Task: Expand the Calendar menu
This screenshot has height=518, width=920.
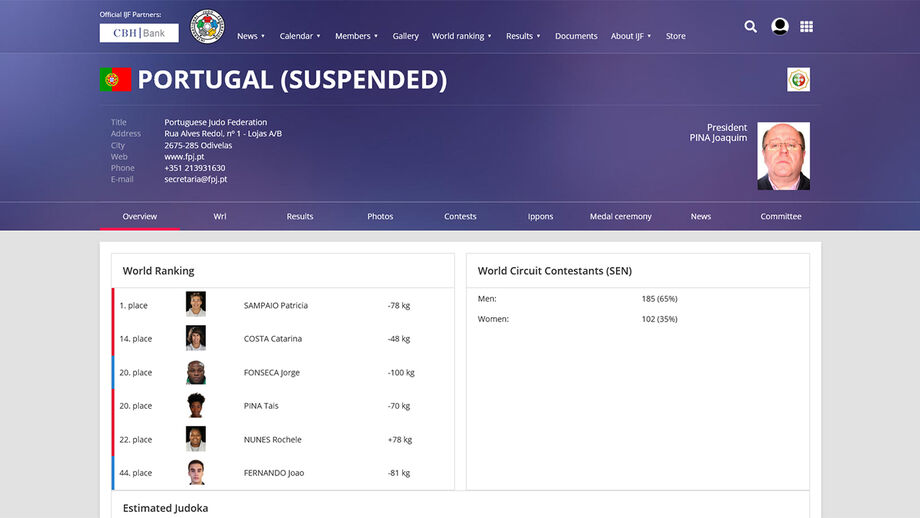Action: (300, 36)
